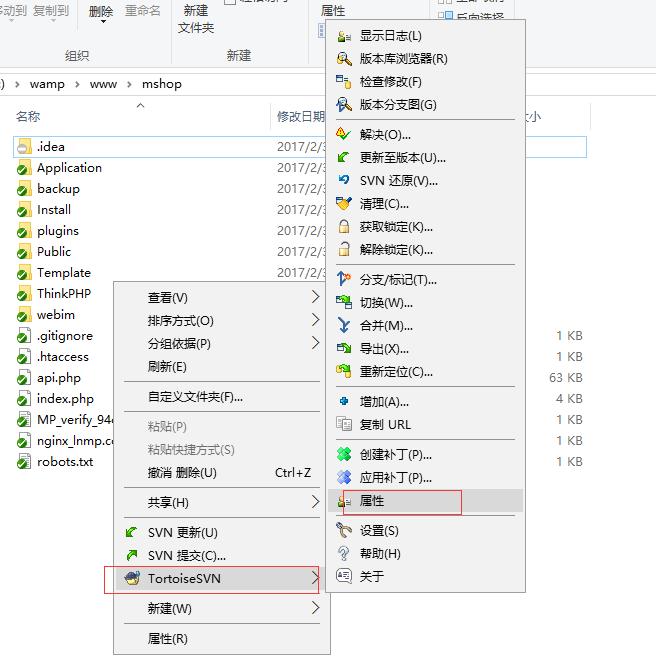
Task: Click the SVN commit arrow icon
Action: (x=132, y=555)
